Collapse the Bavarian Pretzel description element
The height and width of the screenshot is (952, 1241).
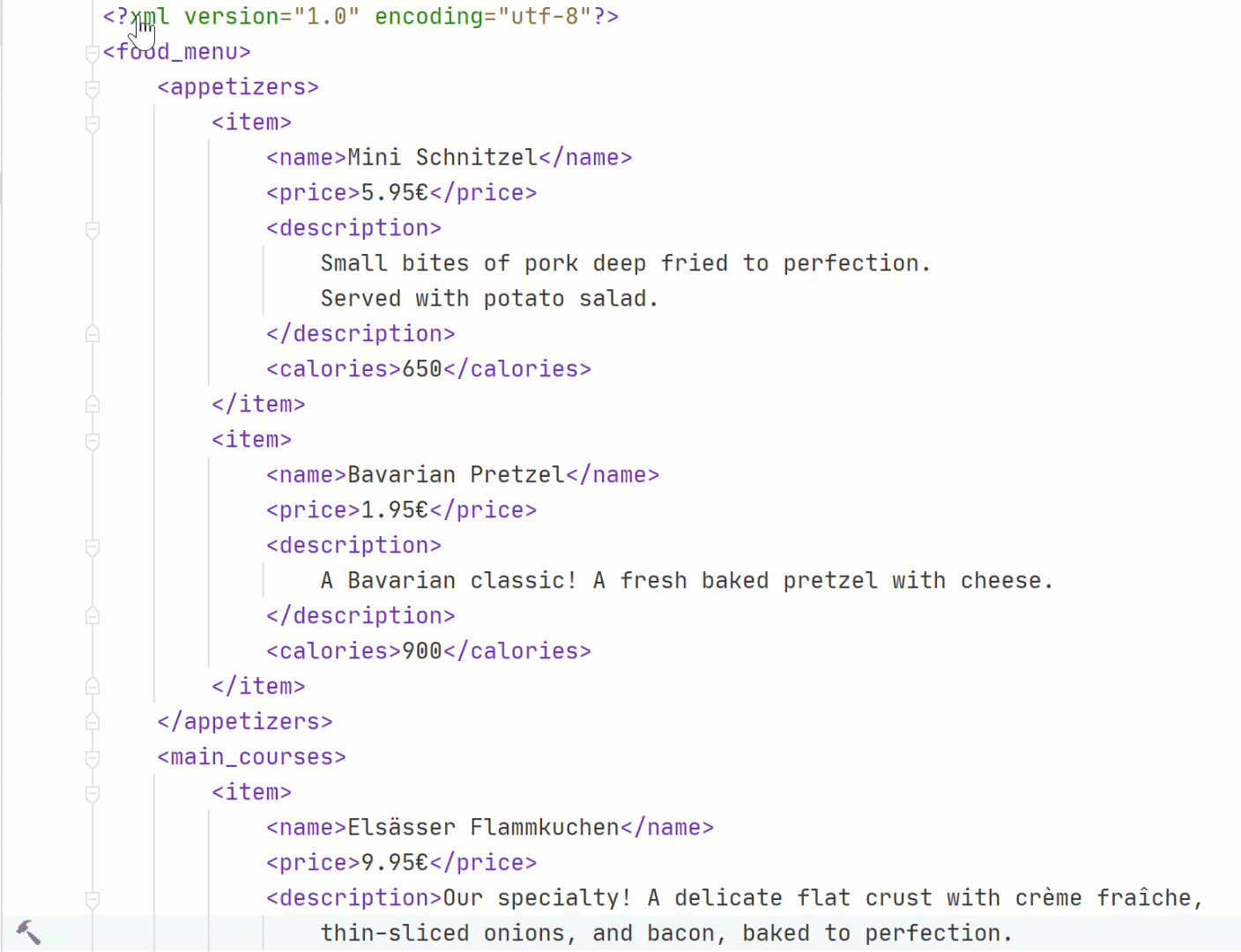92,547
